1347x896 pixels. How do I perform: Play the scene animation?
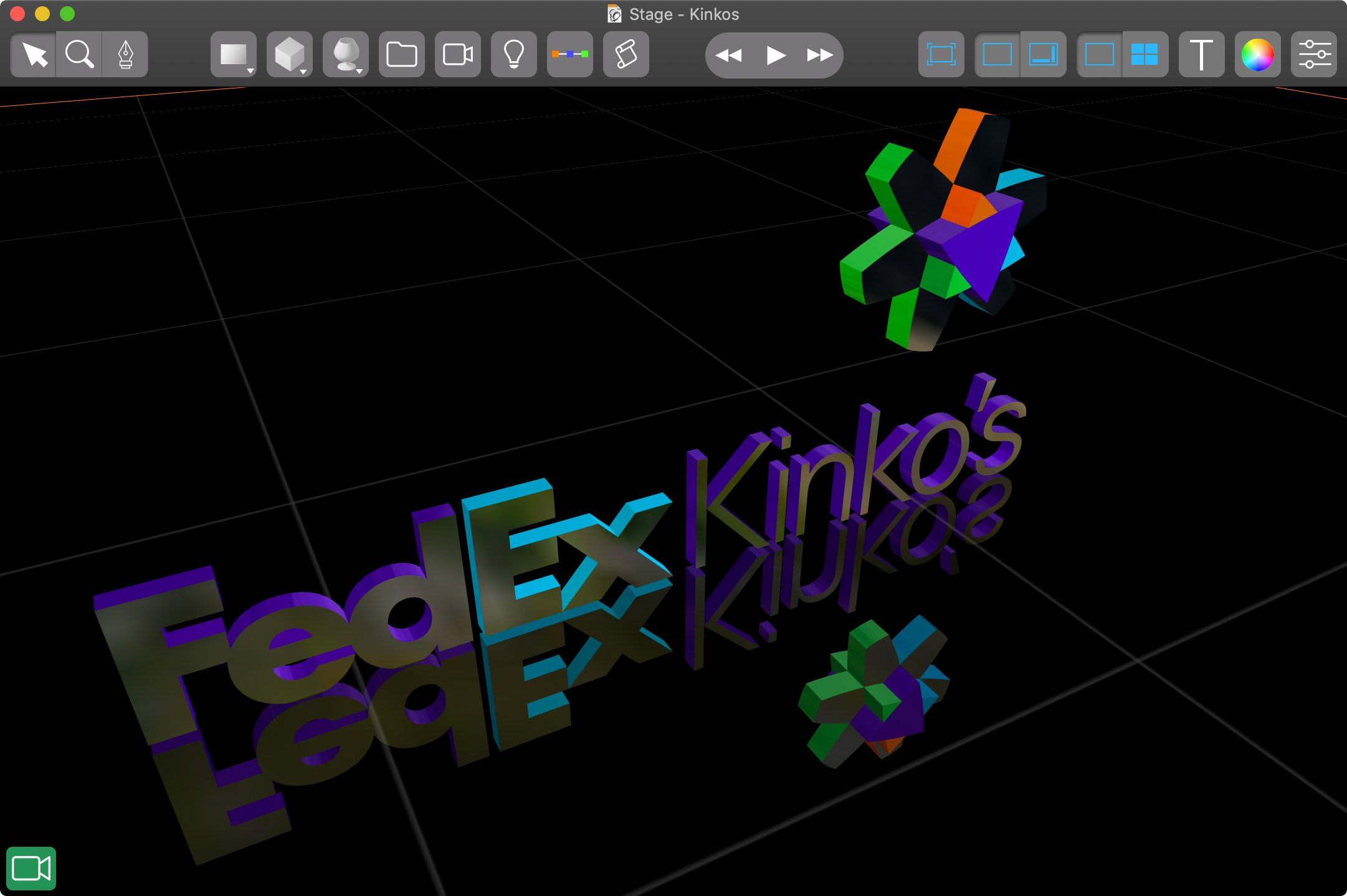775,55
